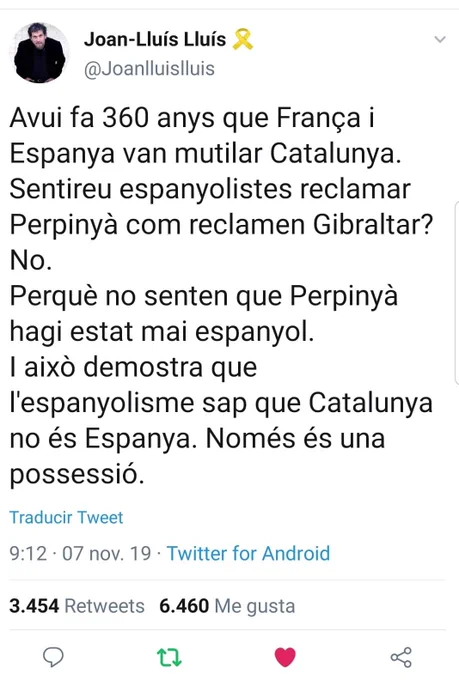
Task: Unlike the tweet with the red heart
Action: click(x=285, y=657)
